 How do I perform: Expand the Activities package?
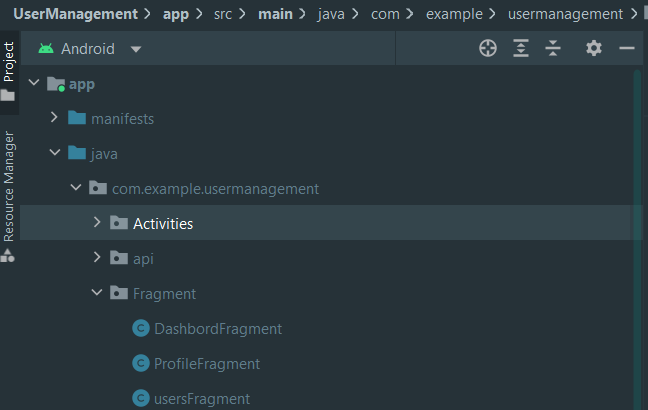[x=97, y=223]
